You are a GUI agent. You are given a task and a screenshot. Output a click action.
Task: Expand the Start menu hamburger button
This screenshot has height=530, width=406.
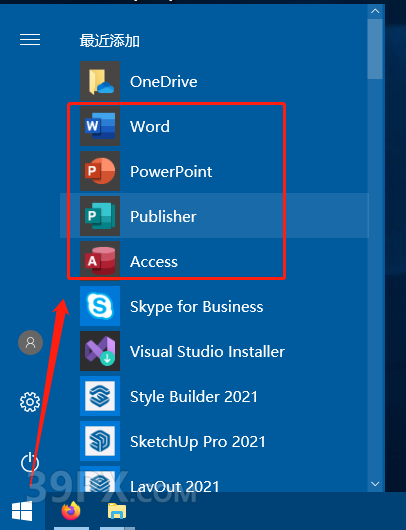point(30,40)
